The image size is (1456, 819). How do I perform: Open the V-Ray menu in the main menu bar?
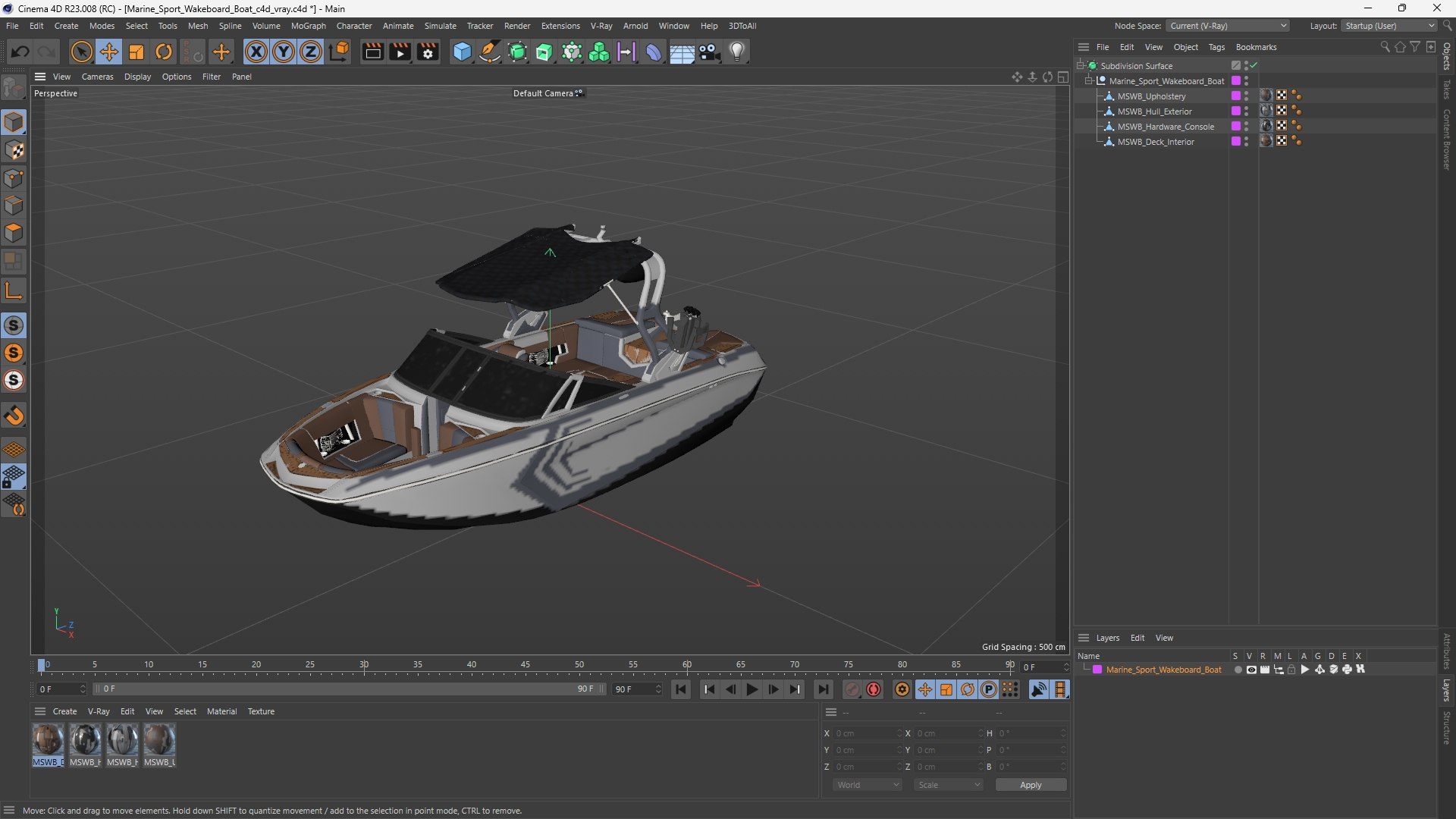pos(601,26)
